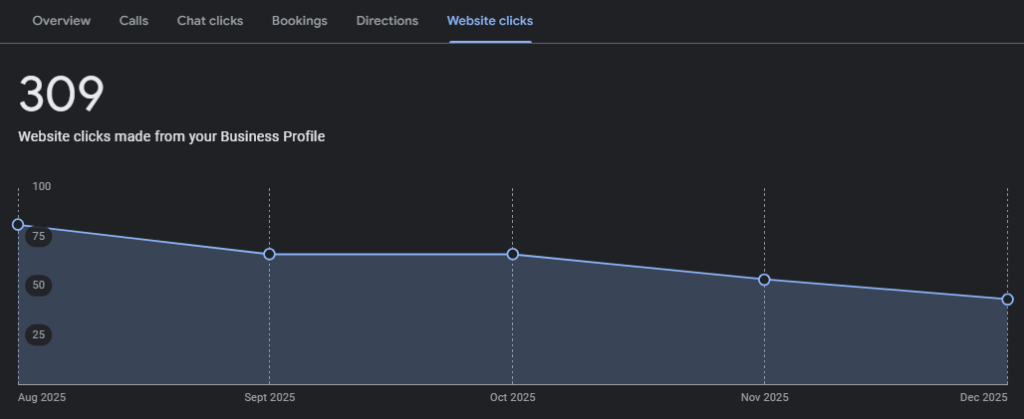
Task: Click the Aug 2025 x-axis label
Action: [x=42, y=397]
